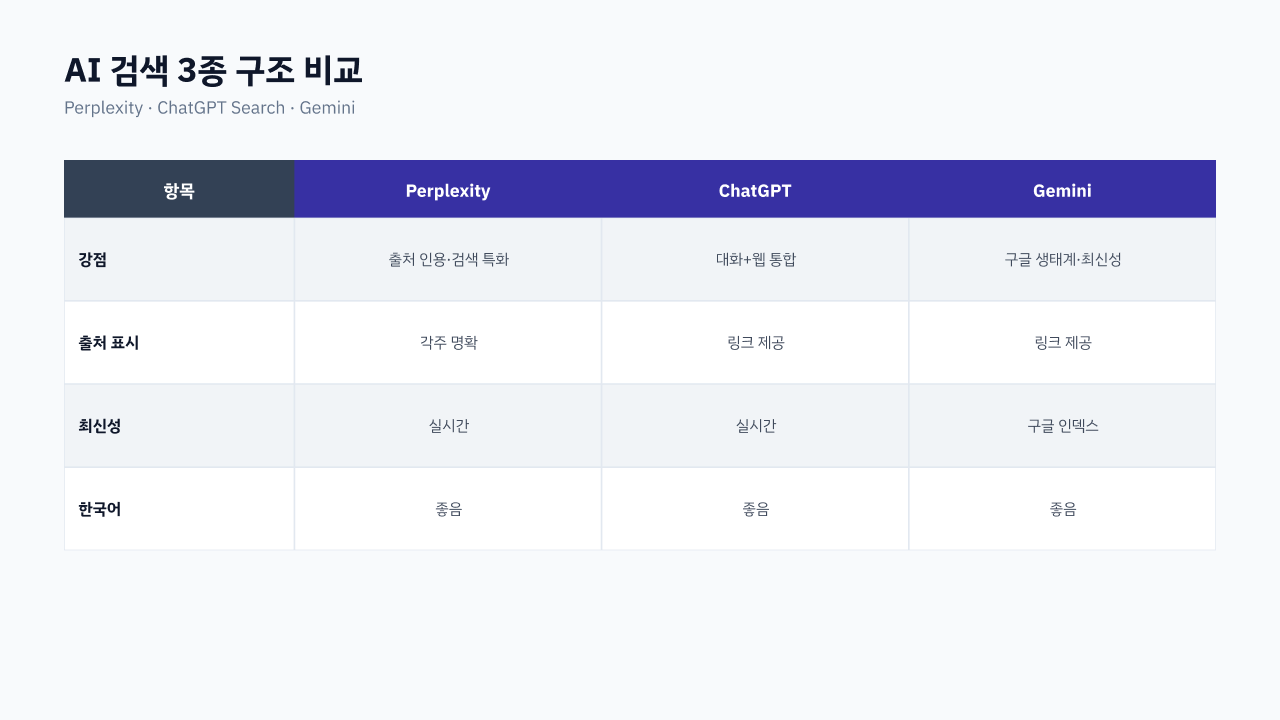Click 링크 제공 in the ChatGPT column
The height and width of the screenshot is (720, 1280).
(x=755, y=342)
